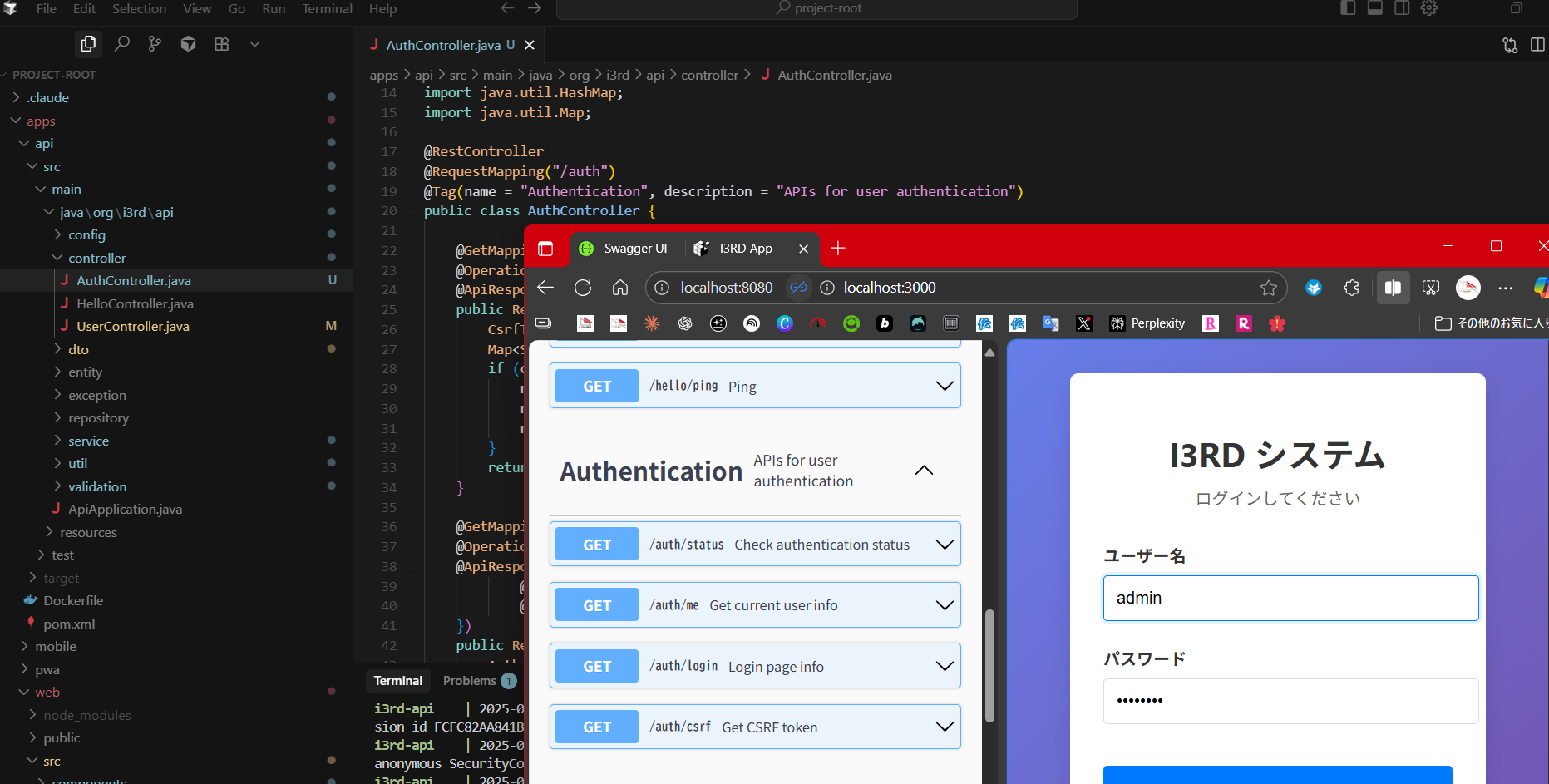Expand the GET /auth/login endpoint
The height and width of the screenshot is (784, 1549).
pos(755,666)
